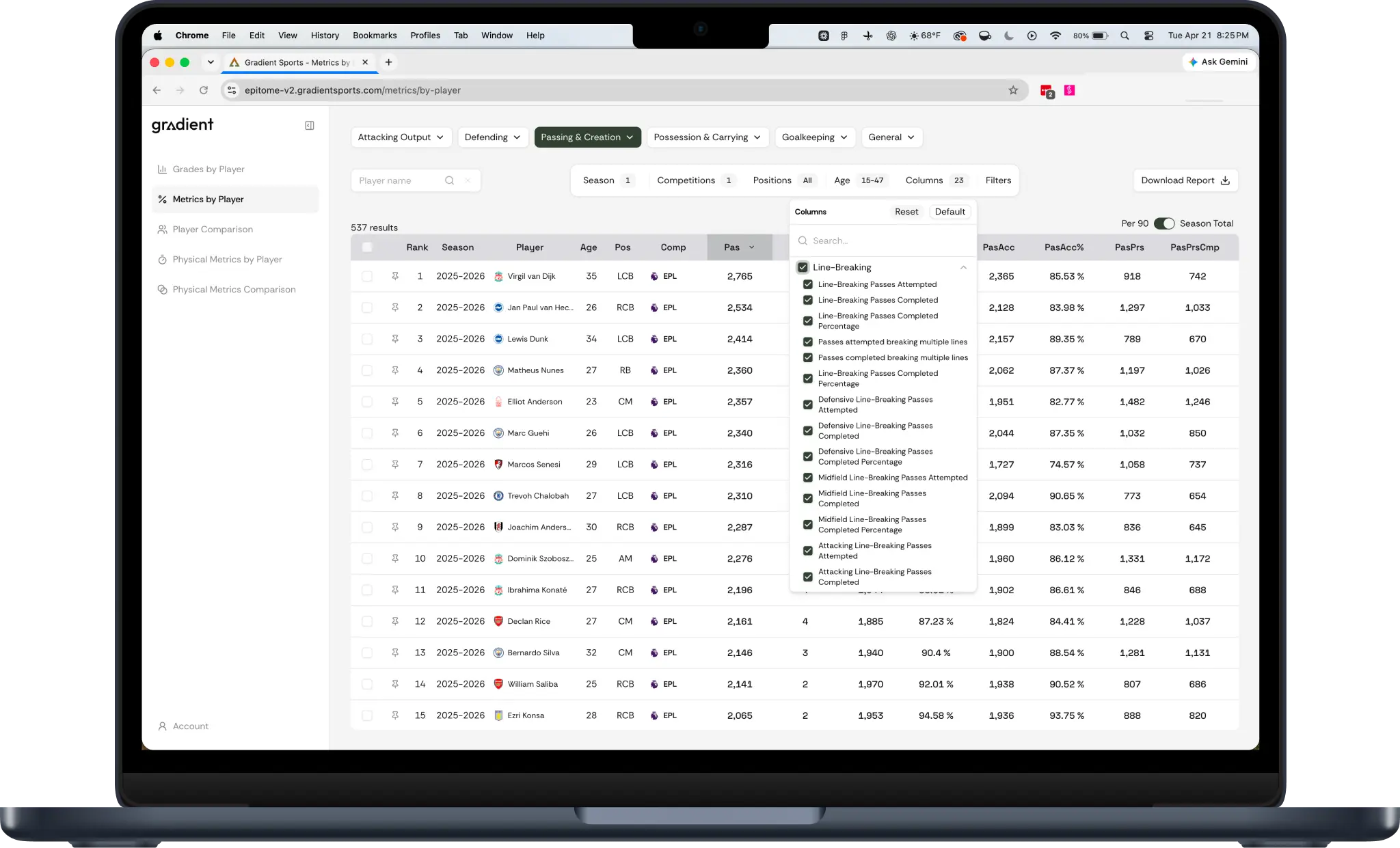
Task: Open a new Chrome tab
Action: tap(388, 62)
